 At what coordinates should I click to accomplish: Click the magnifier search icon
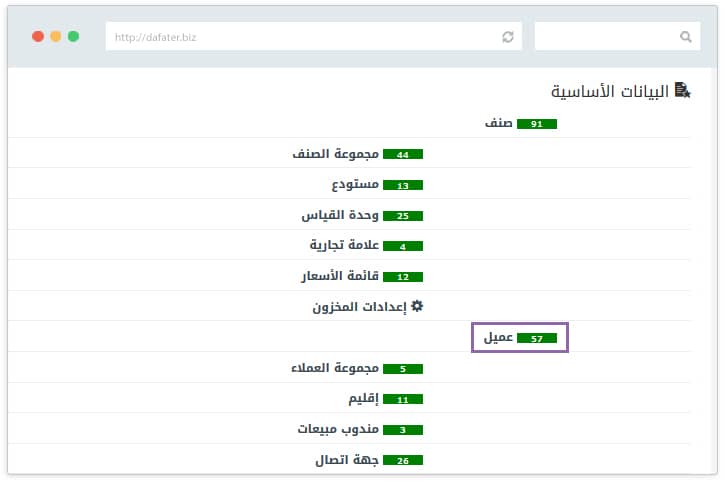click(685, 37)
